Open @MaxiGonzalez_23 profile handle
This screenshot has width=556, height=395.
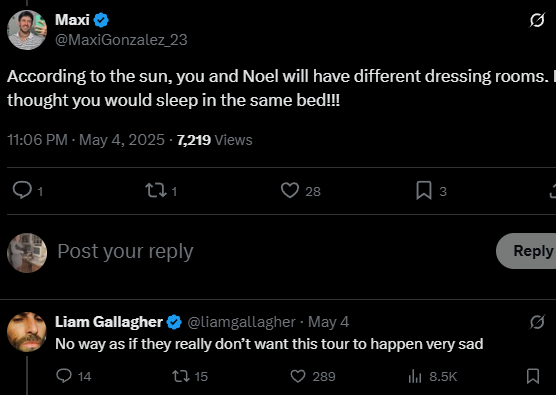pos(121,40)
